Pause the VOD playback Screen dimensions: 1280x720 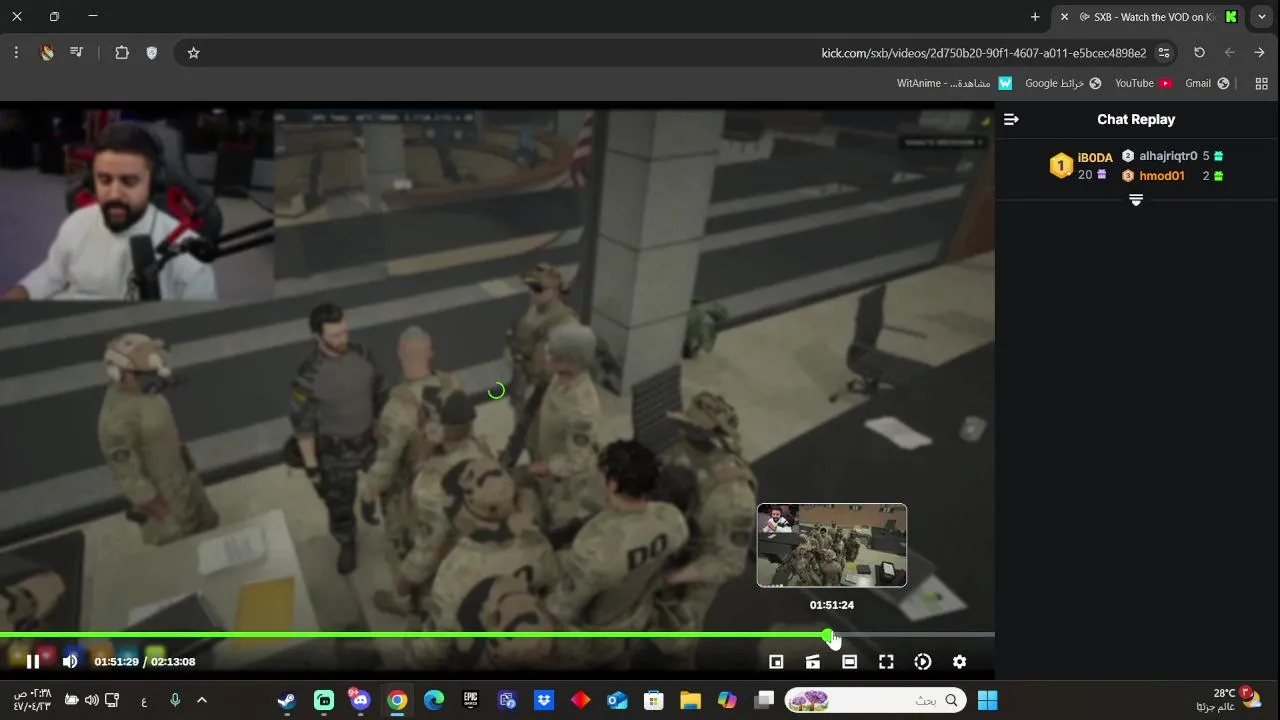(x=33, y=661)
